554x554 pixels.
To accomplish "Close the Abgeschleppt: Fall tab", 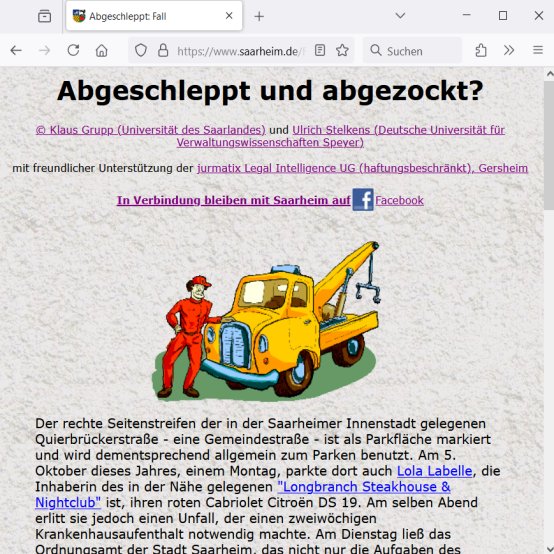I will [229, 16].
